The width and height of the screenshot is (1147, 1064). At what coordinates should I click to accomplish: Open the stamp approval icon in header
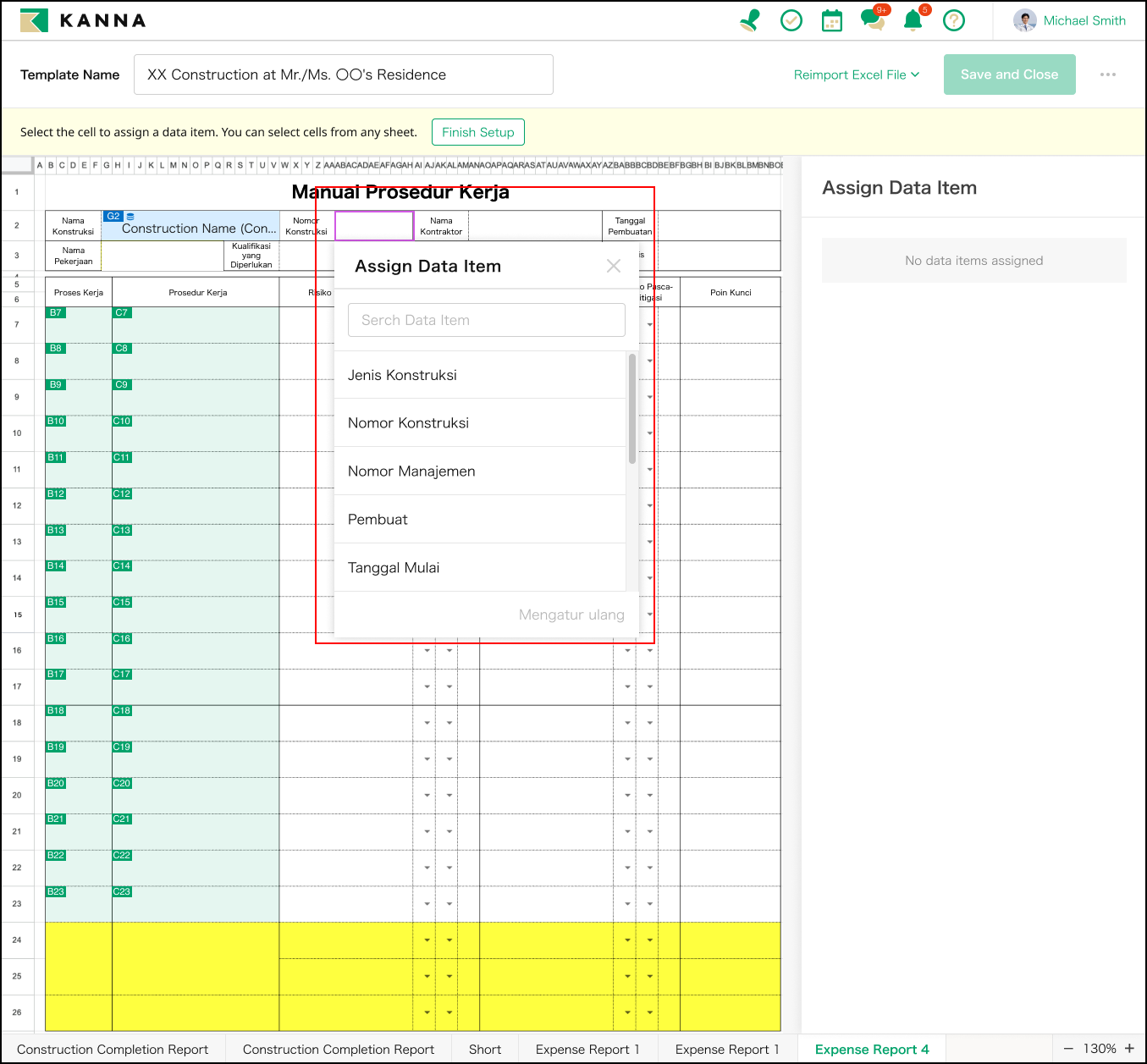749,20
